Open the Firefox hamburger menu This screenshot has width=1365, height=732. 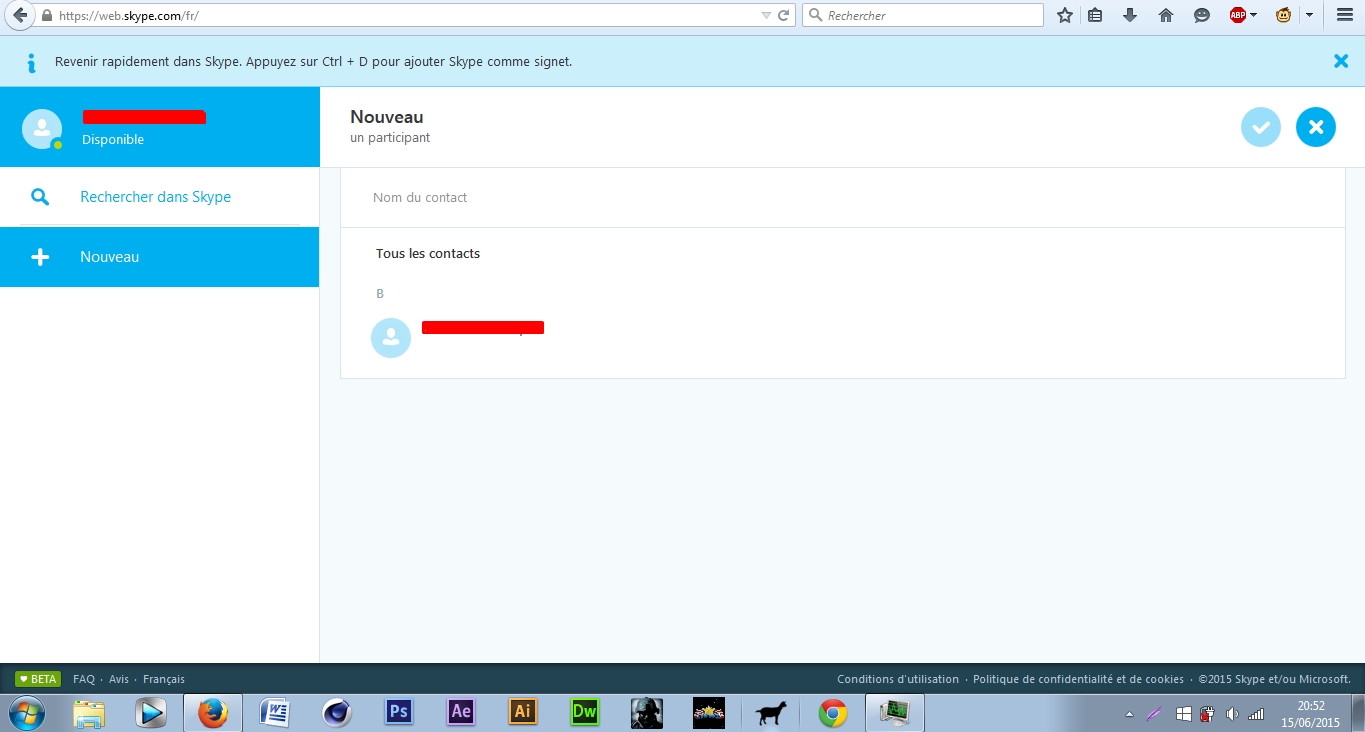[1345, 15]
